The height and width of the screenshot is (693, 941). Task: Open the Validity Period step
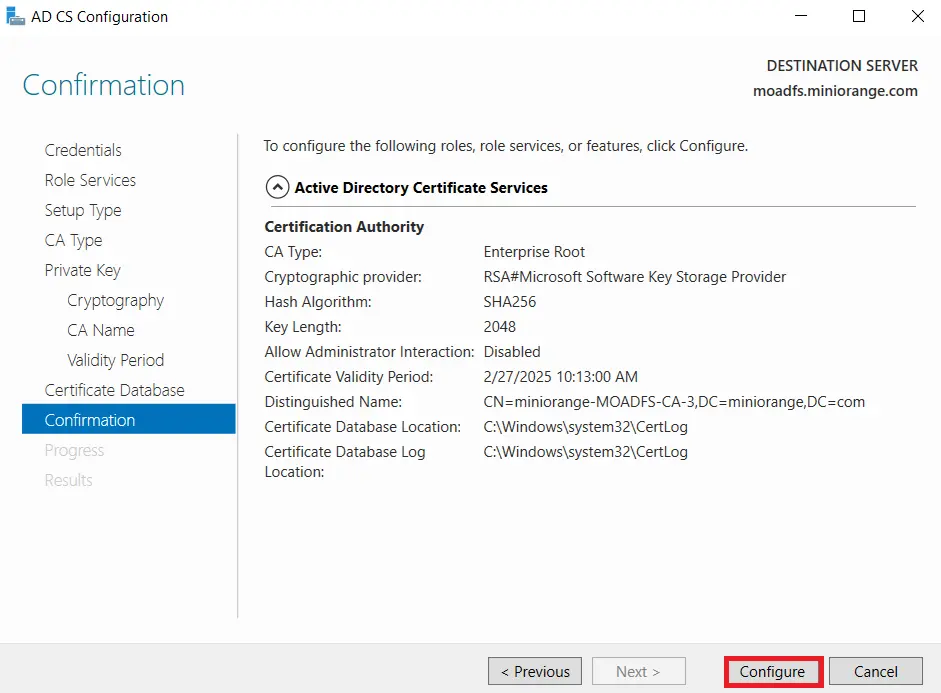[118, 360]
